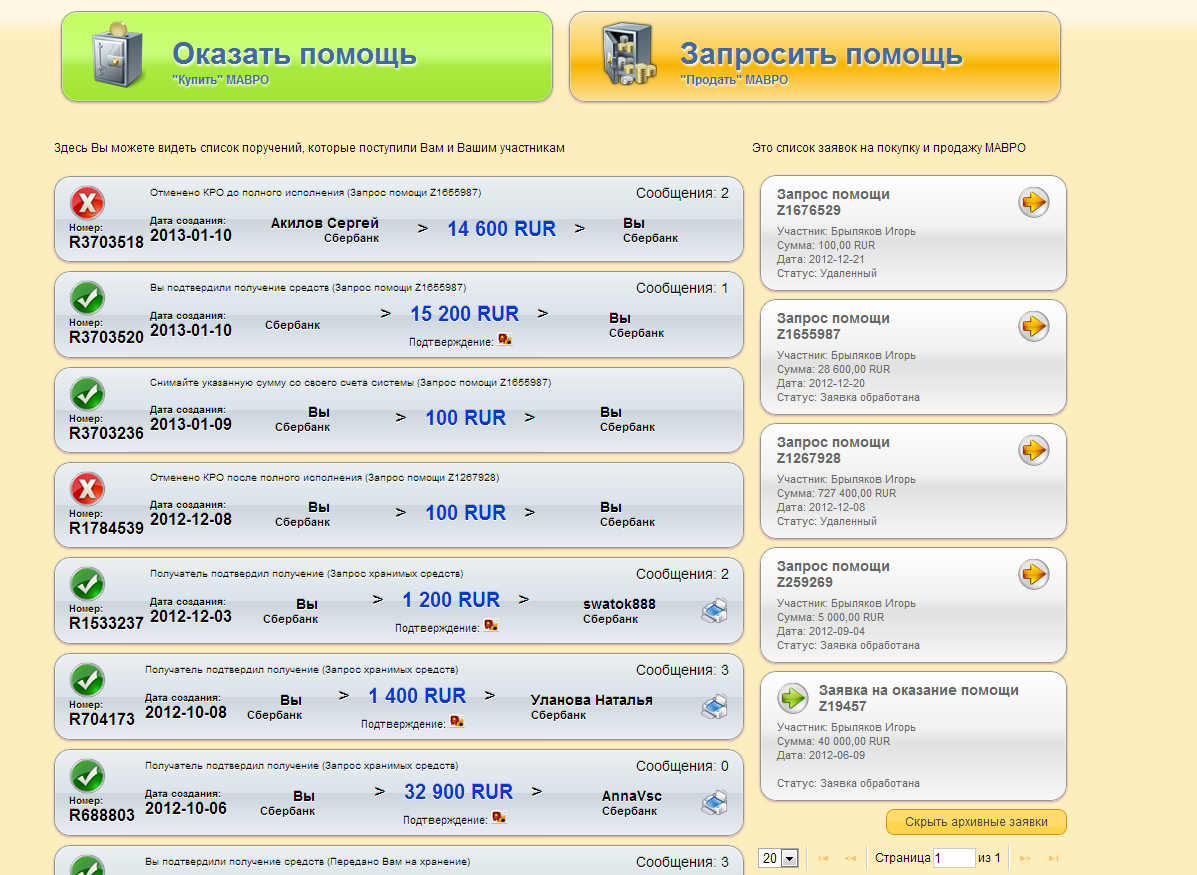Click green check icon of order R3703236
This screenshot has height=875, width=1197.
click(x=88, y=394)
